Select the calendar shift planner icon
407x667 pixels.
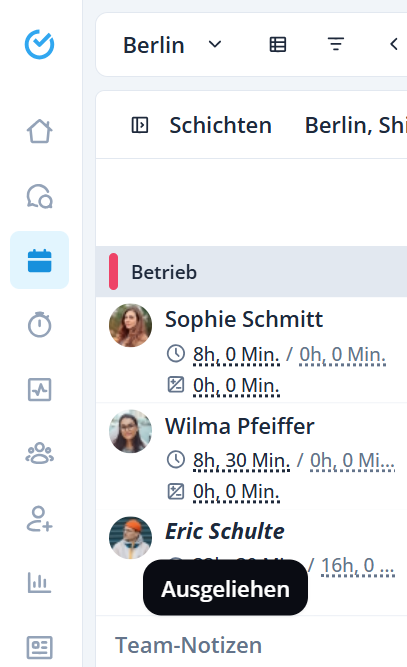point(40,260)
